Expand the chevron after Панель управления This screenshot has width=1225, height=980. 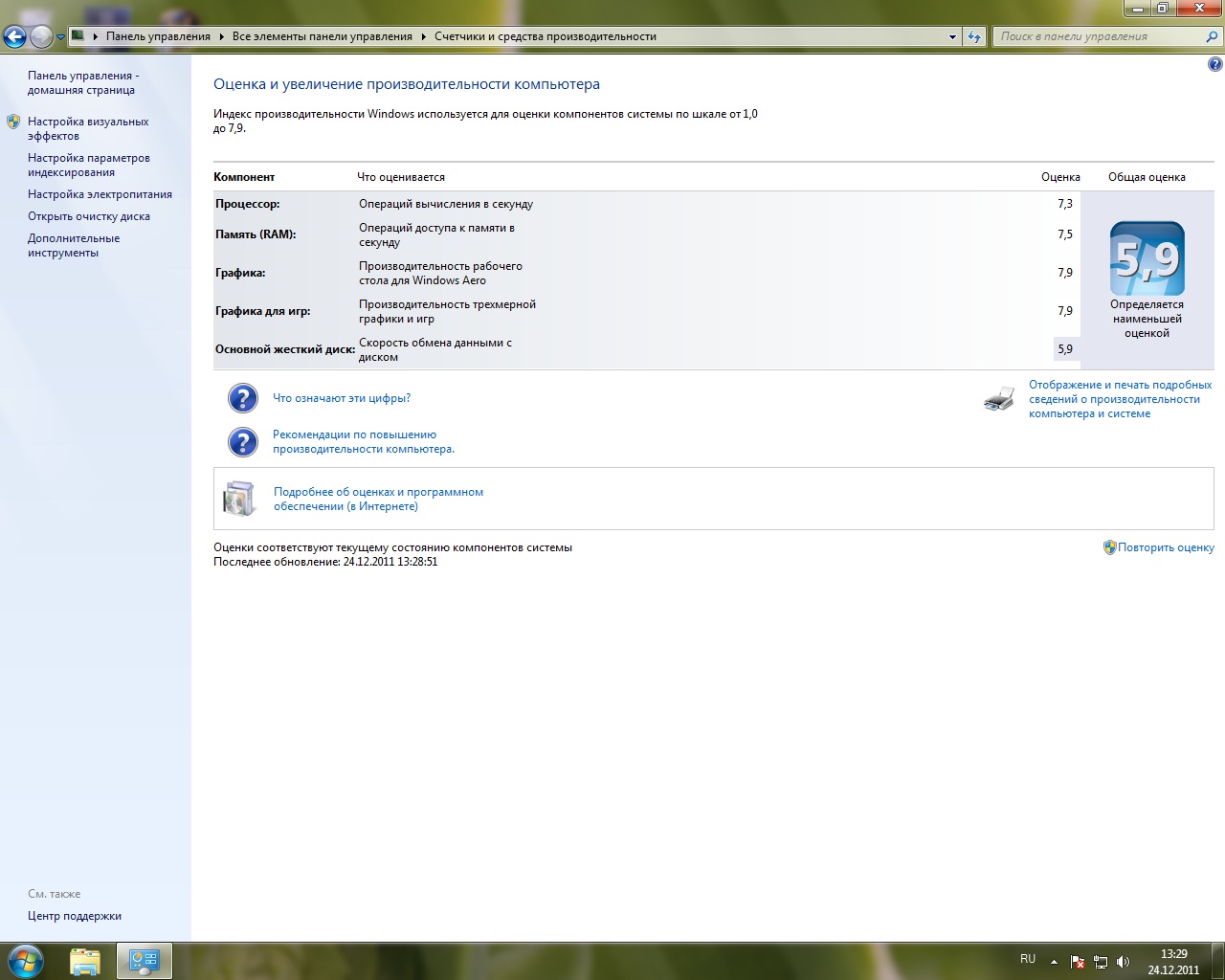click(x=222, y=36)
